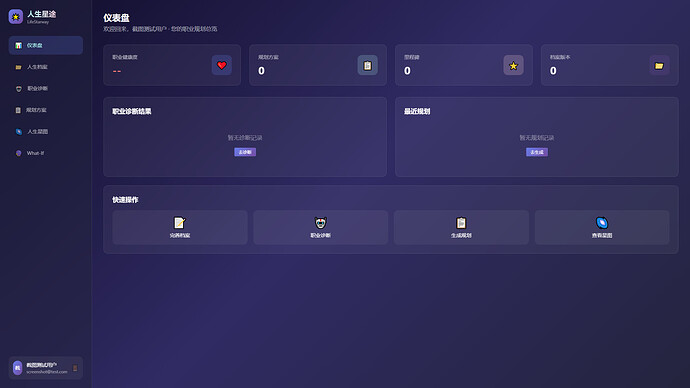Click the "--" value in 职业健康度 card
The width and height of the screenshot is (690, 388).
coord(117,71)
